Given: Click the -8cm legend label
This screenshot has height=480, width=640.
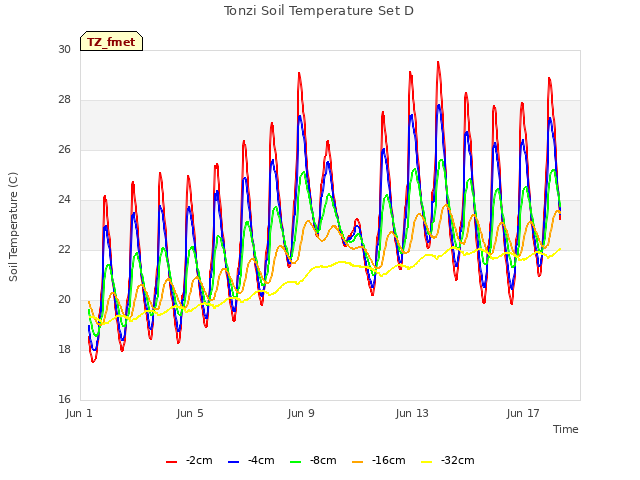Looking at the screenshot, I should [323, 460].
